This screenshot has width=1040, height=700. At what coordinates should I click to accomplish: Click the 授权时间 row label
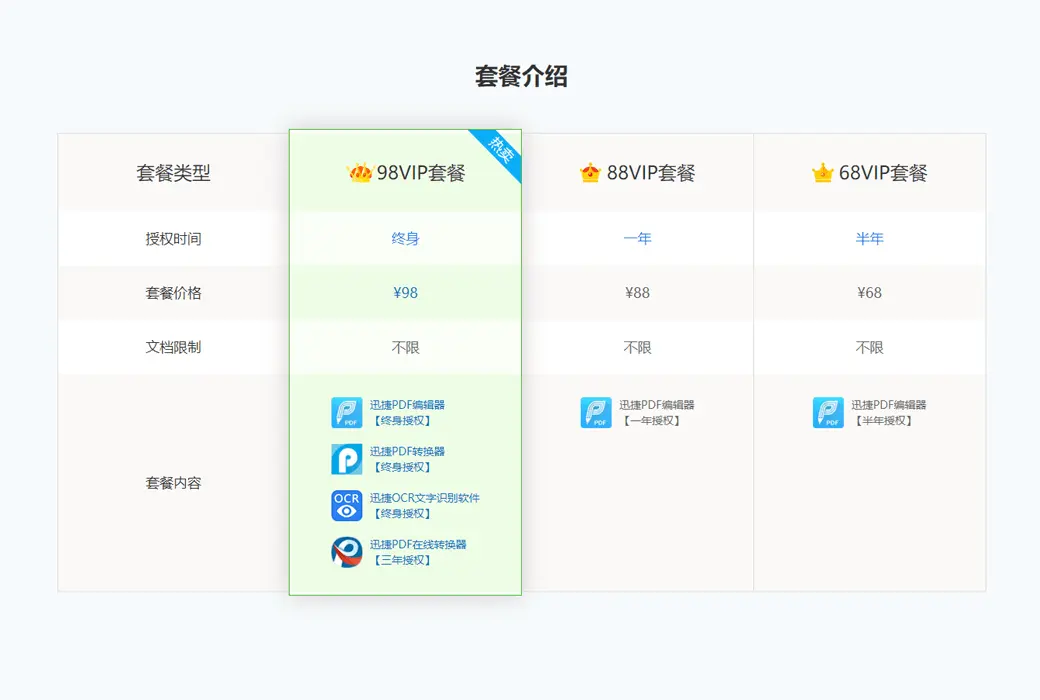173,239
